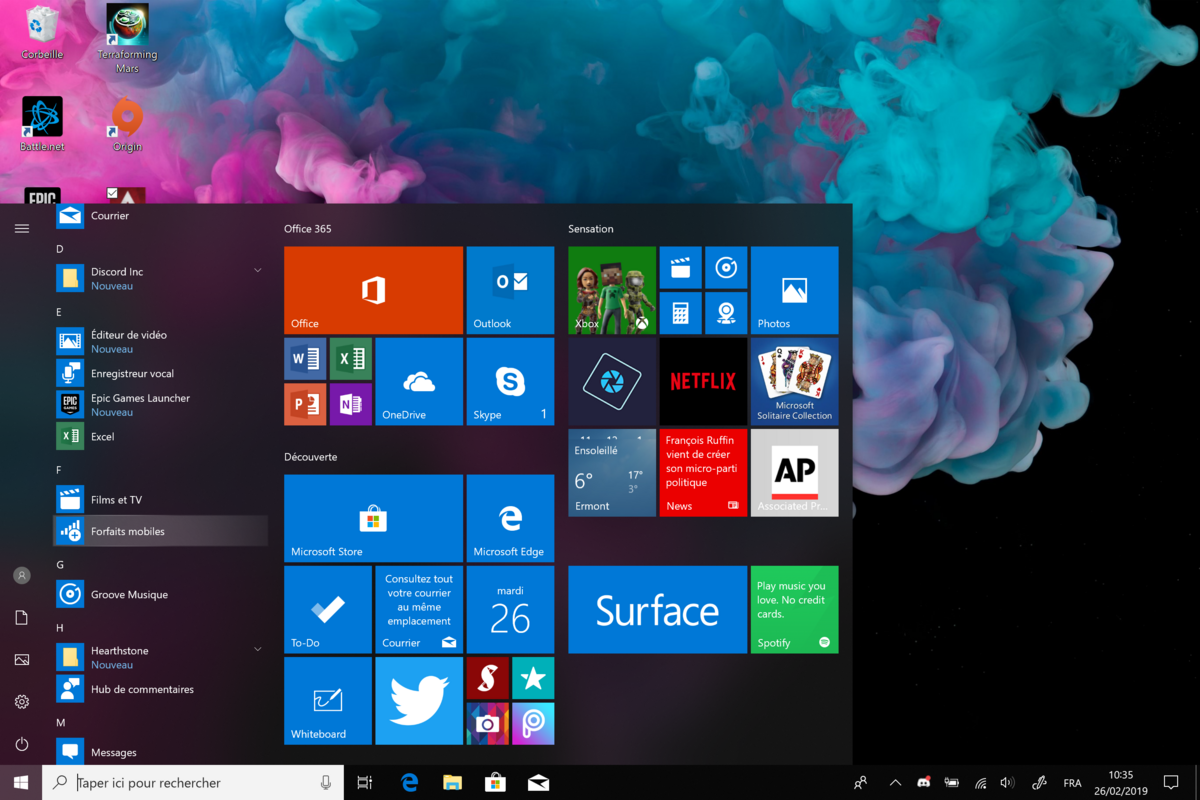Open the Calculator small tile
The height and width of the screenshot is (800, 1200).
click(680, 313)
